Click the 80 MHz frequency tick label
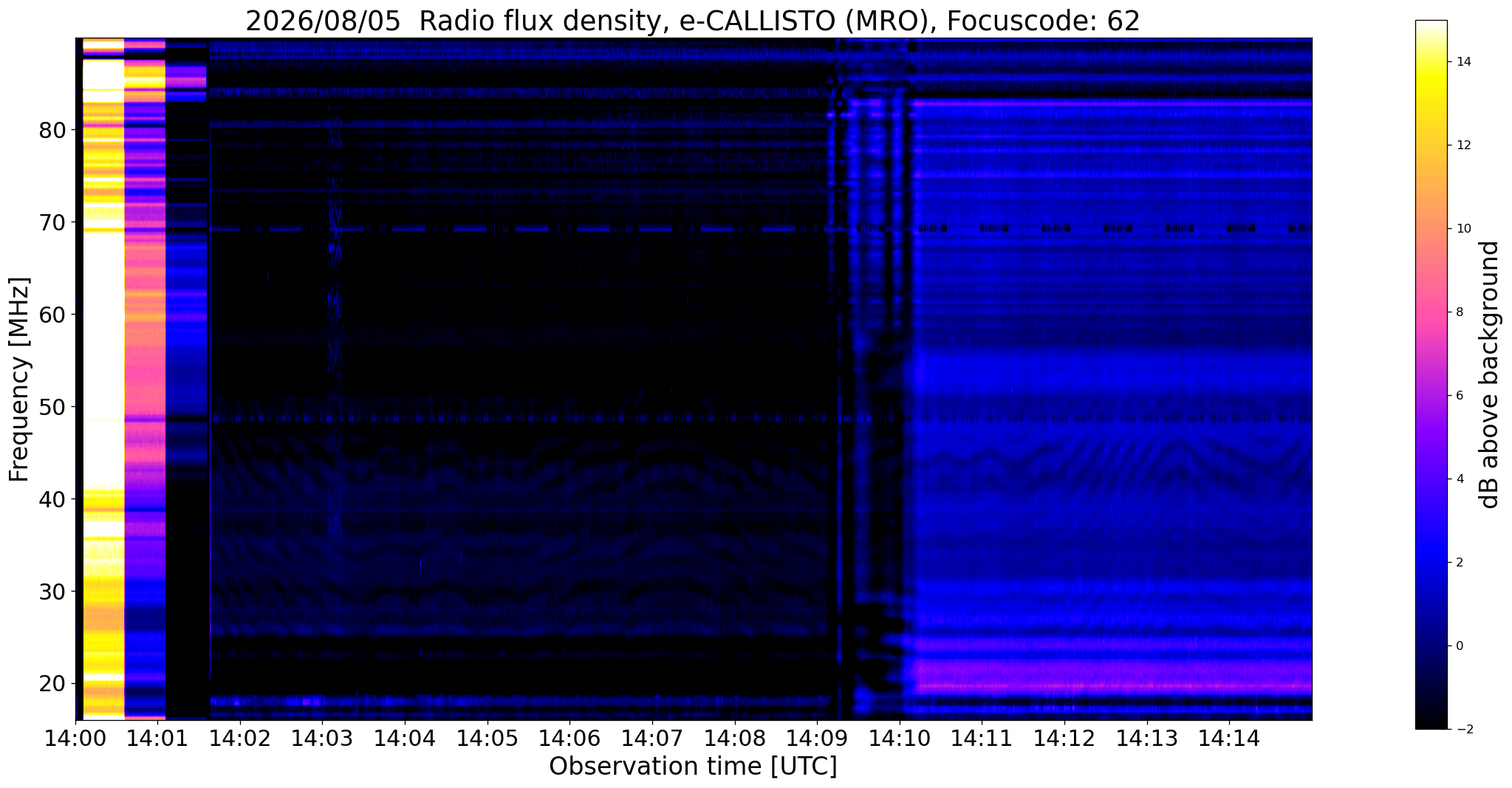This screenshot has height=788, width=1512. point(52,130)
